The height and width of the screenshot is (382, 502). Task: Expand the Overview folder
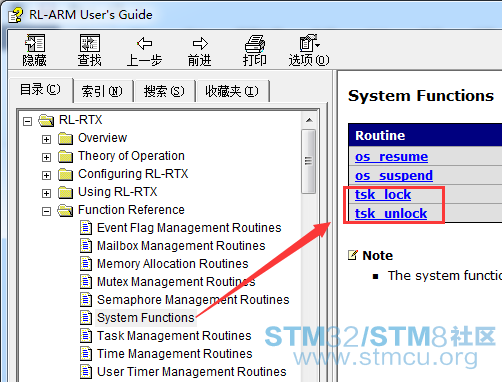point(46,139)
